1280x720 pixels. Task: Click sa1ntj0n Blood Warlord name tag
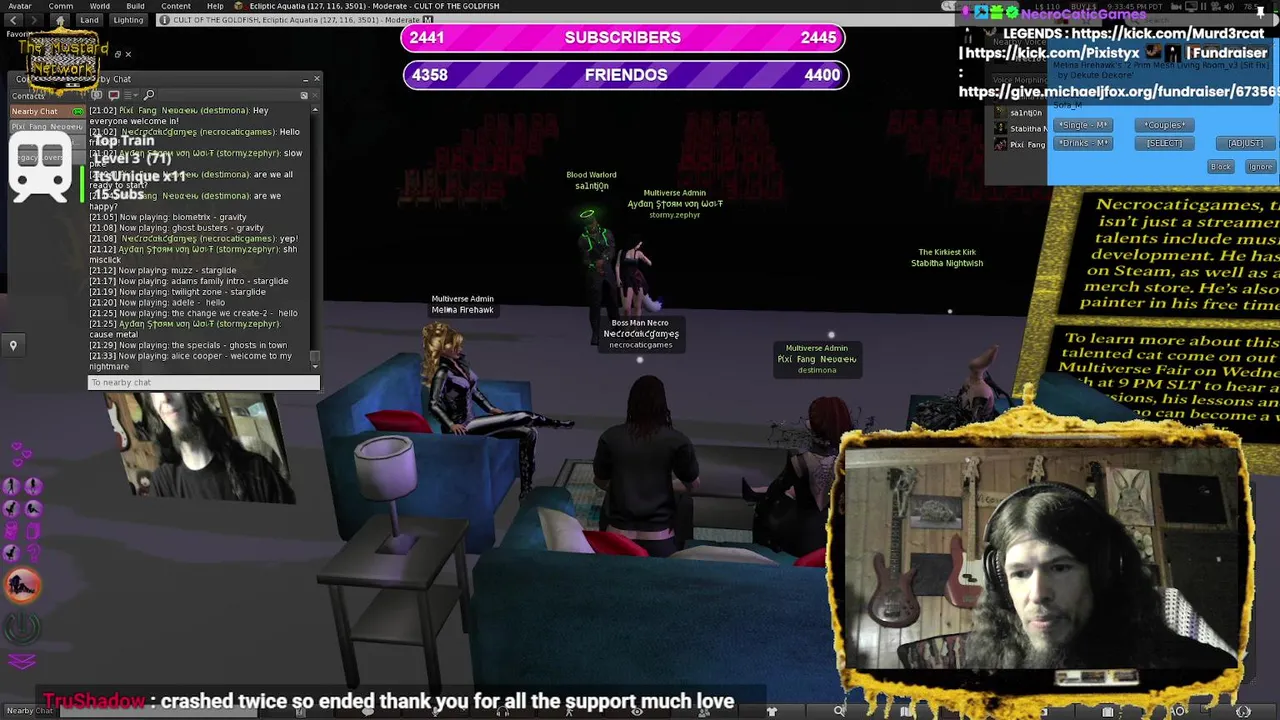pyautogui.click(x=591, y=180)
